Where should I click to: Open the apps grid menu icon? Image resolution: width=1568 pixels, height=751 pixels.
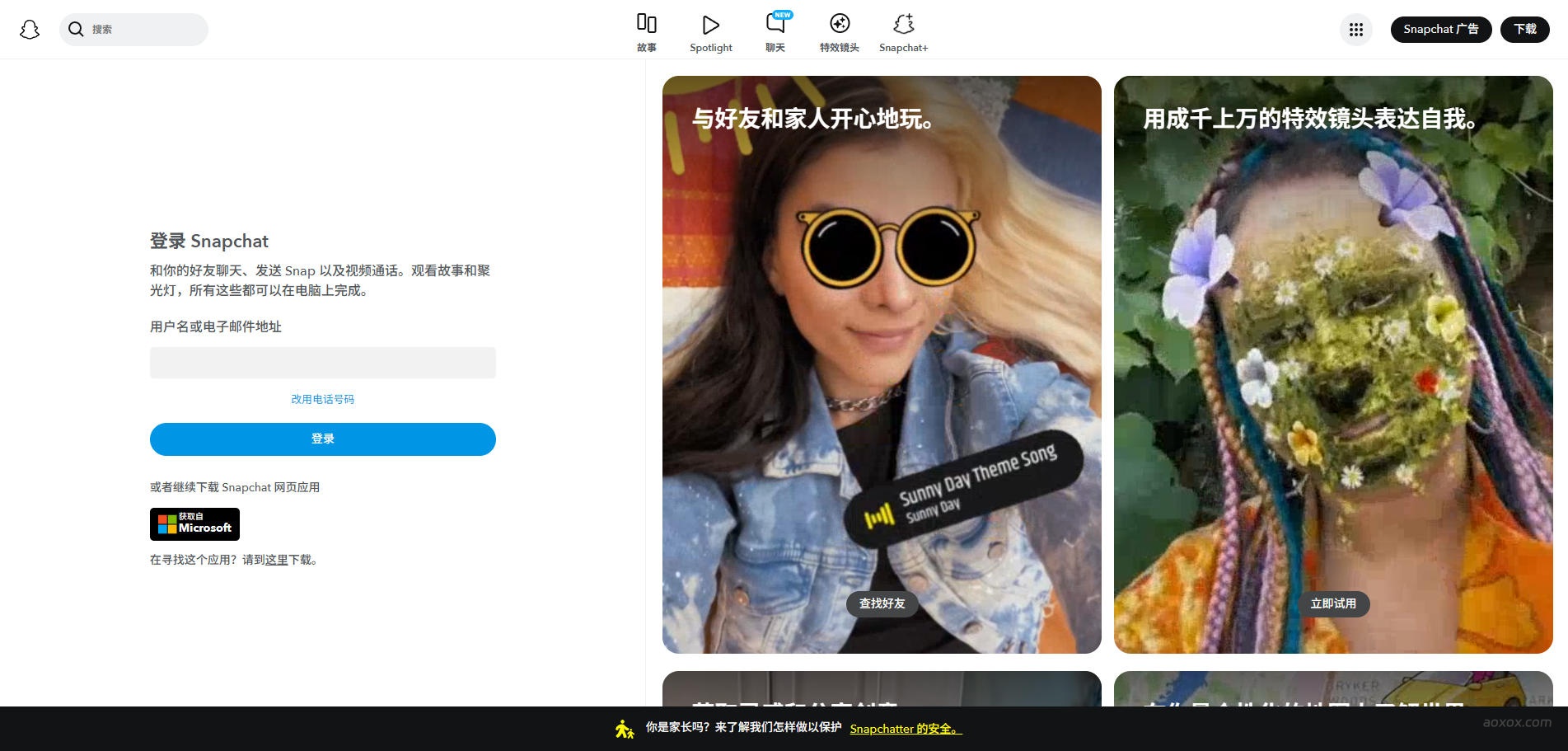[1356, 30]
